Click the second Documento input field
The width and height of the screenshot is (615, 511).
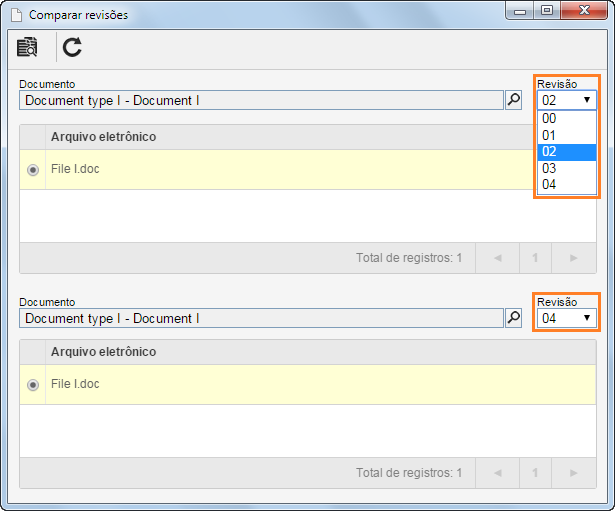coord(261,318)
